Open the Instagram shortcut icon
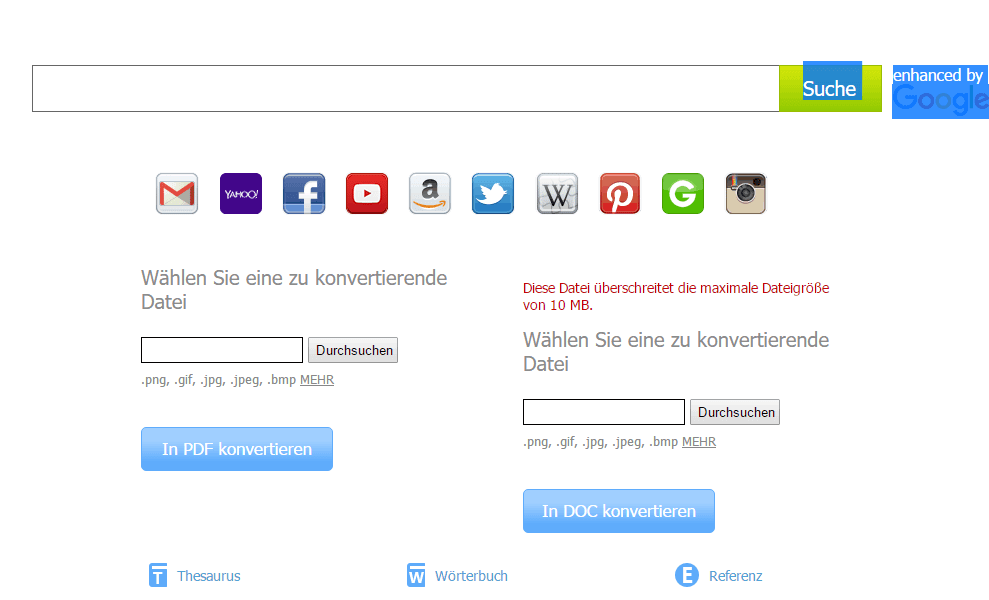The width and height of the screenshot is (989, 600). (x=746, y=194)
